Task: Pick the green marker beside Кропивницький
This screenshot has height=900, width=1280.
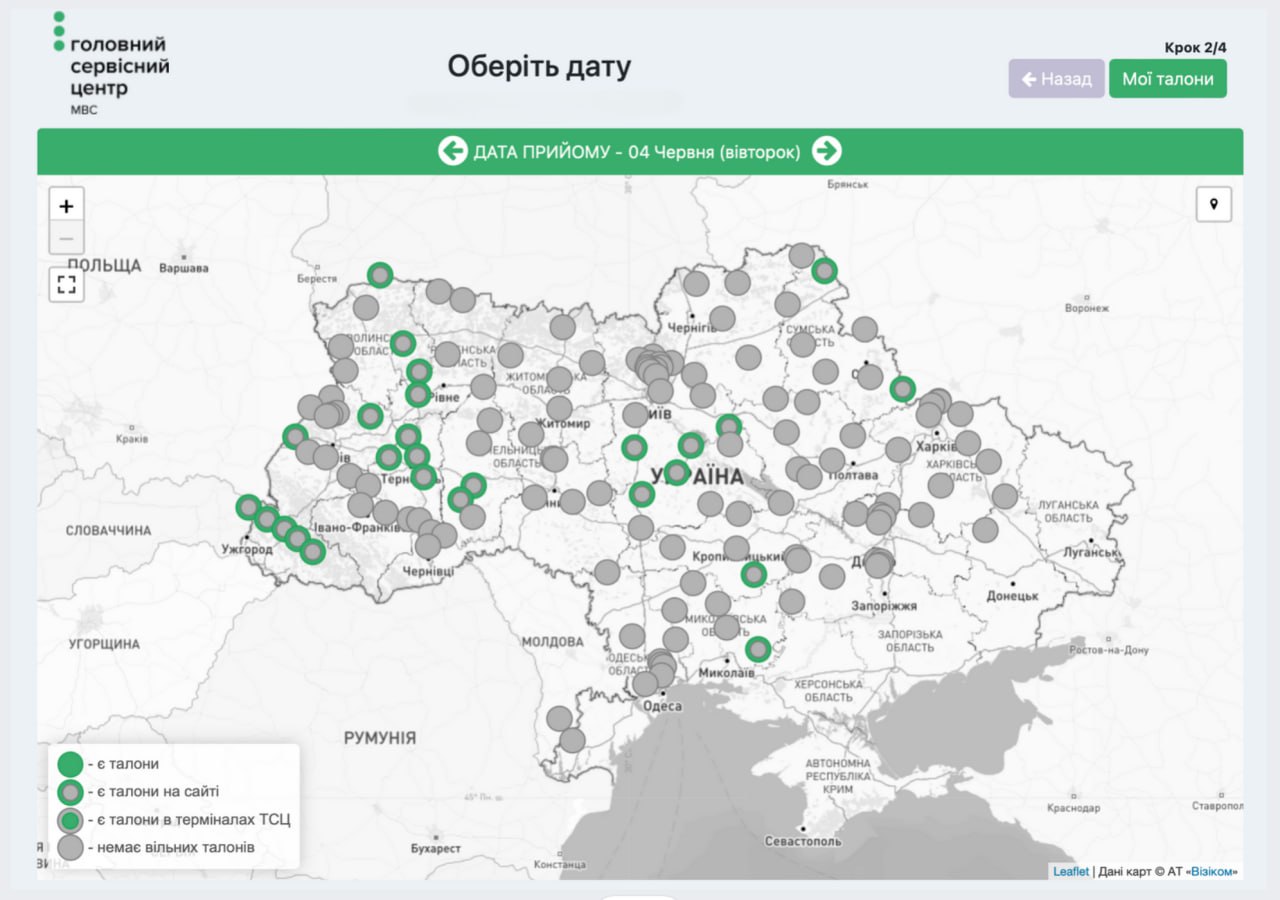Action: (x=753, y=574)
